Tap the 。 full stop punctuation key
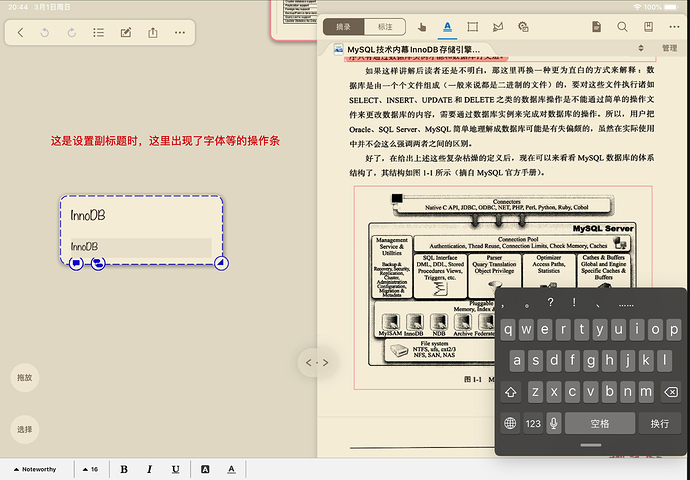The width and height of the screenshot is (690, 480). coord(527,304)
